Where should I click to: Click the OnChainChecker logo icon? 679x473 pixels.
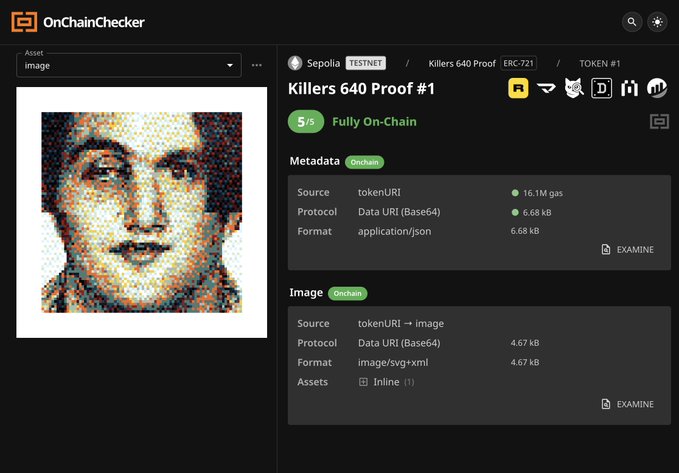tap(24, 22)
